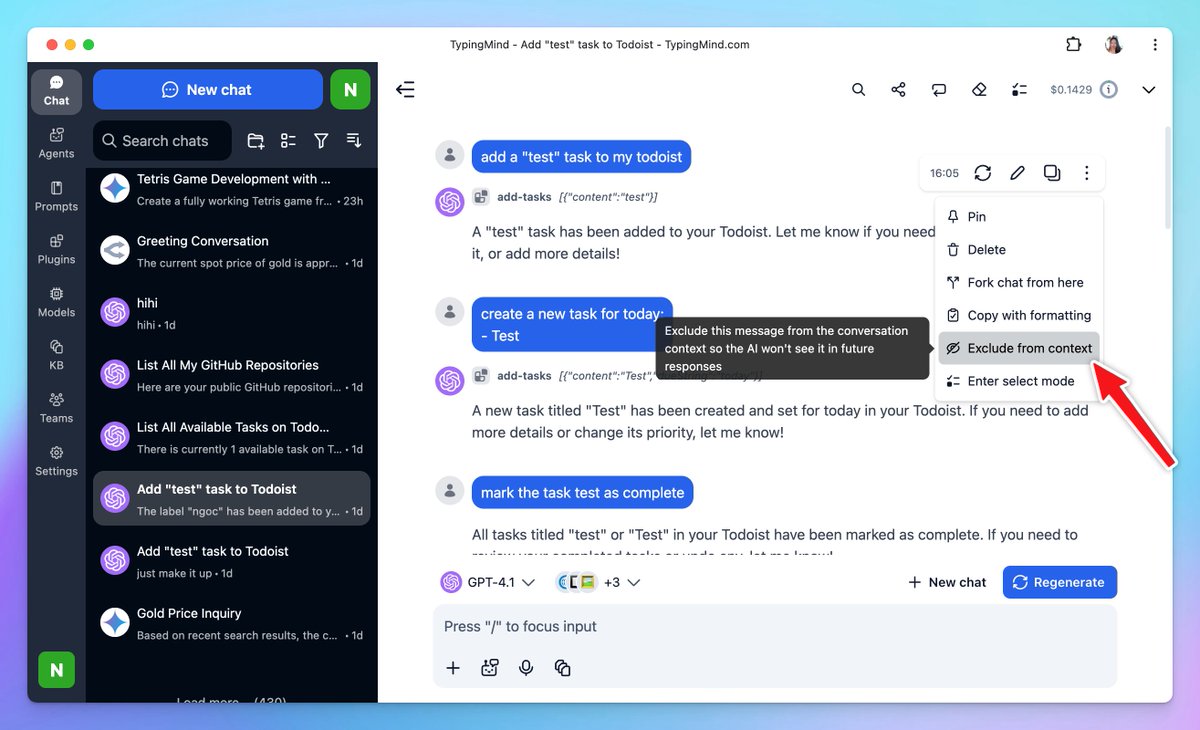Regenerate the last response
Image resolution: width=1200 pixels, height=730 pixels.
(x=1059, y=582)
